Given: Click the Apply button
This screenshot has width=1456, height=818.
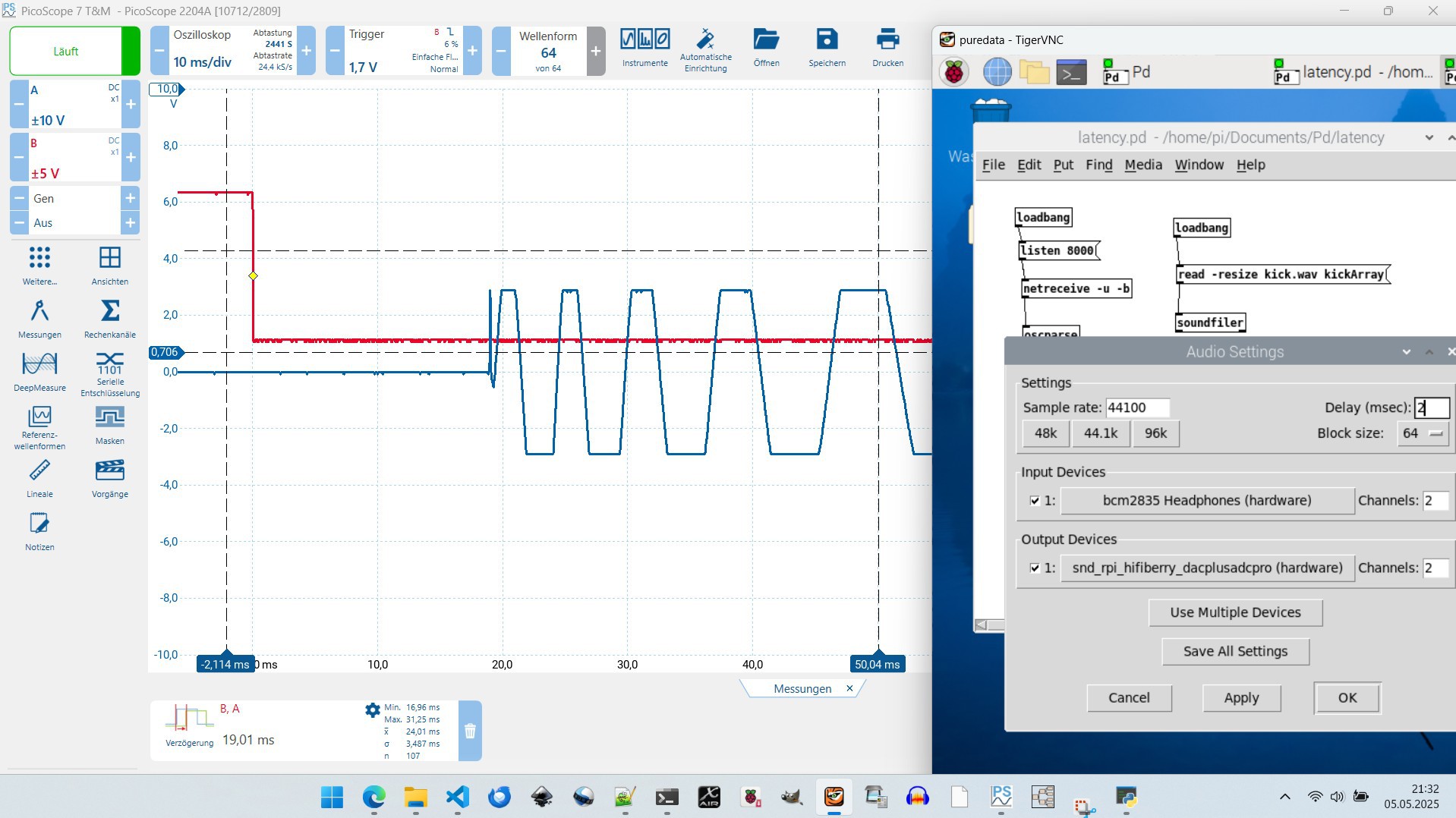Looking at the screenshot, I should click(1241, 698).
